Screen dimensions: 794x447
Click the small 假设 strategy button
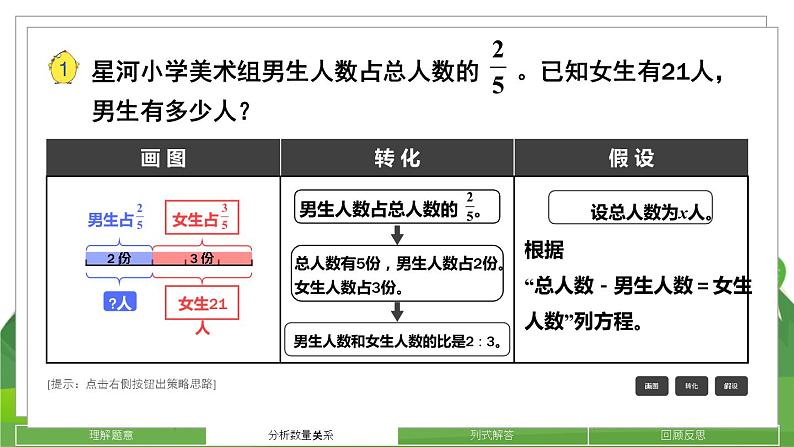(x=731, y=386)
